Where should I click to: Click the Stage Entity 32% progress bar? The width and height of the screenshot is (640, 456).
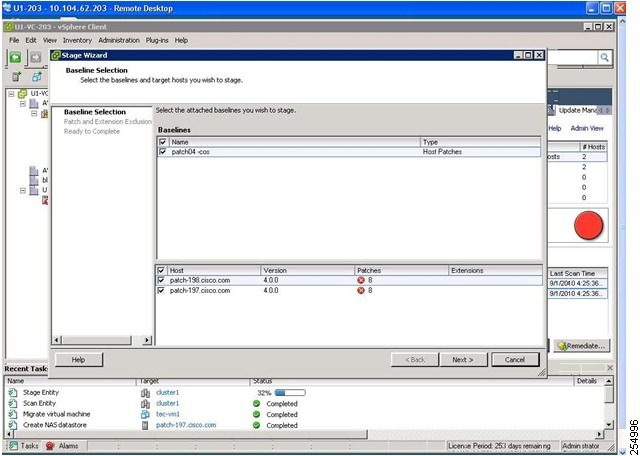(290, 393)
